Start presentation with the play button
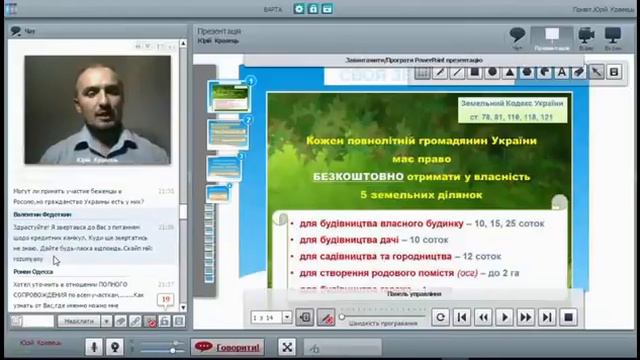This screenshot has width=640, height=360. point(504,317)
